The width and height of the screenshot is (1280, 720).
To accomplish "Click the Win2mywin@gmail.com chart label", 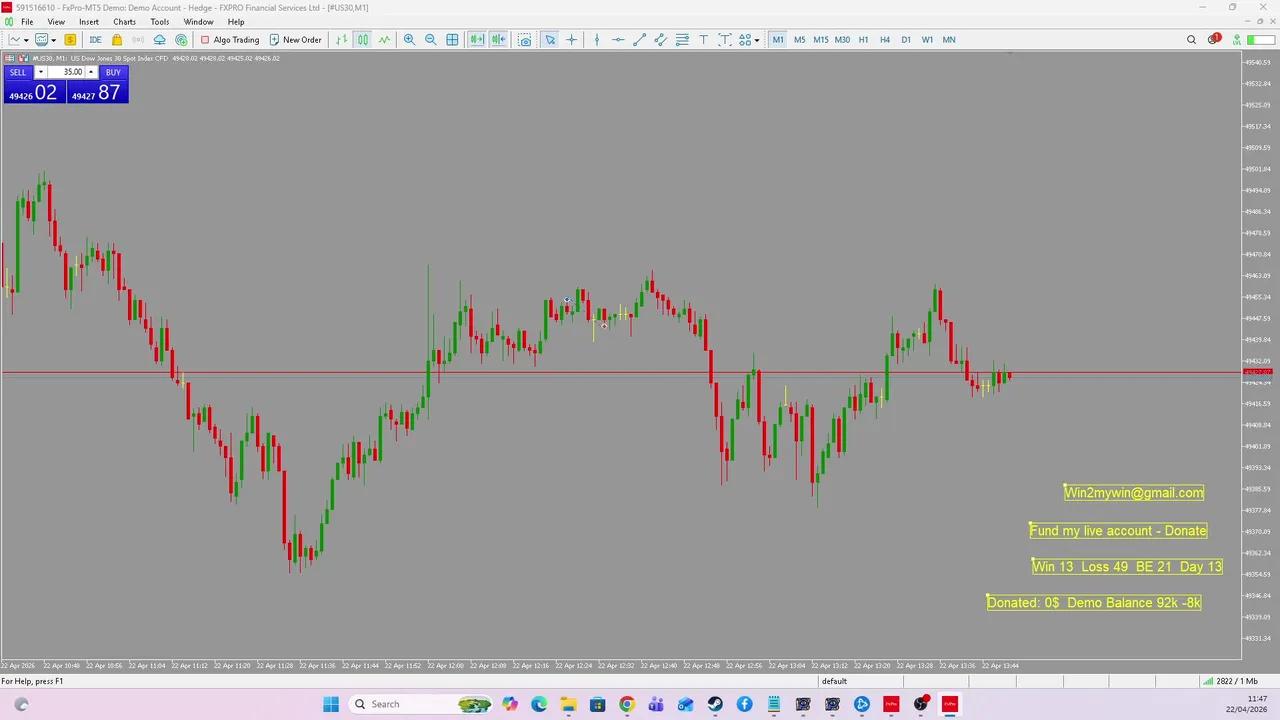I will [x=1134, y=492].
